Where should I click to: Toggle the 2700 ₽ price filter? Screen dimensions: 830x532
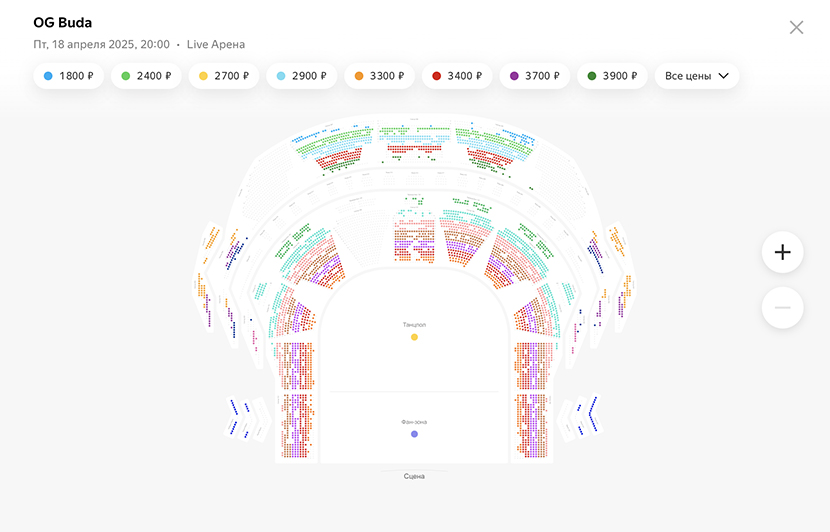click(x=224, y=76)
